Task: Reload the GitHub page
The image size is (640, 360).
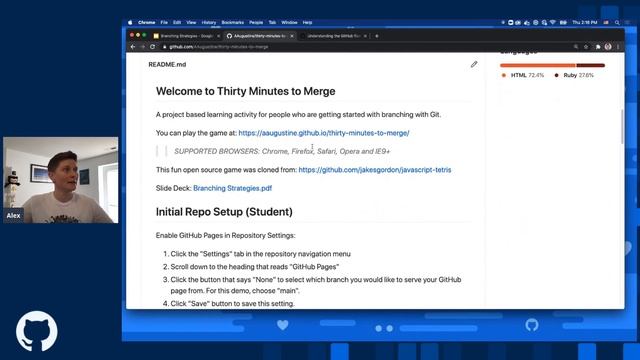Action: pos(152,47)
